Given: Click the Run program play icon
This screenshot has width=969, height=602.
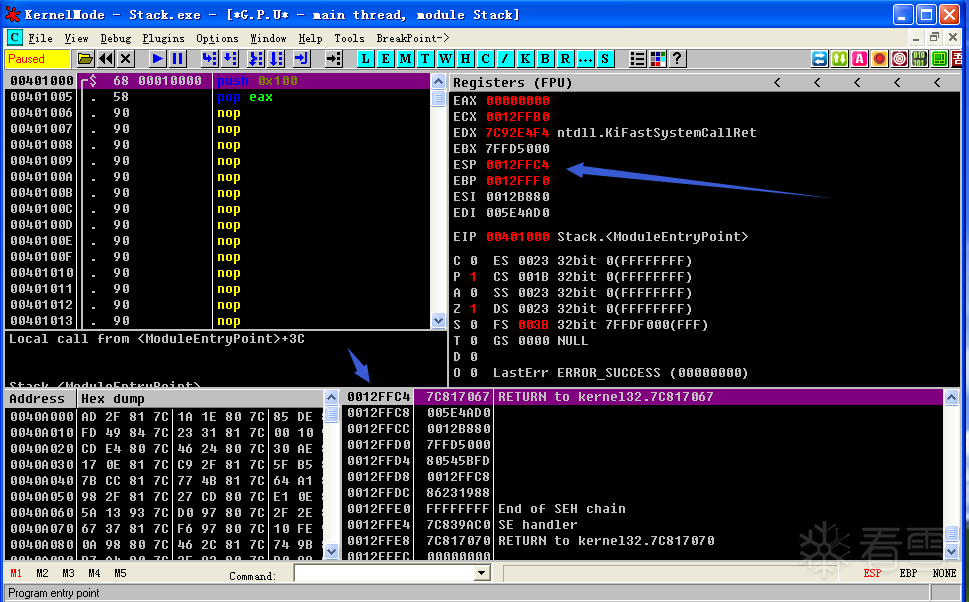Looking at the screenshot, I should tap(158, 59).
